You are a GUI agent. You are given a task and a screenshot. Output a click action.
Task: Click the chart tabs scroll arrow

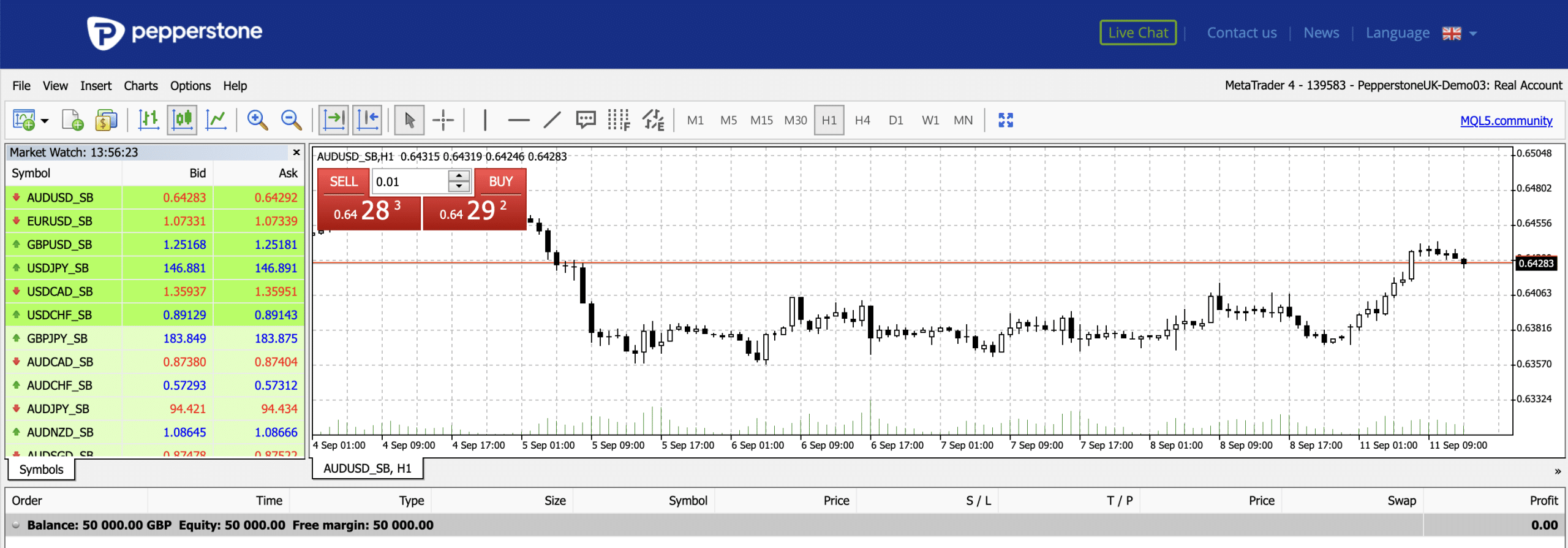(1557, 471)
